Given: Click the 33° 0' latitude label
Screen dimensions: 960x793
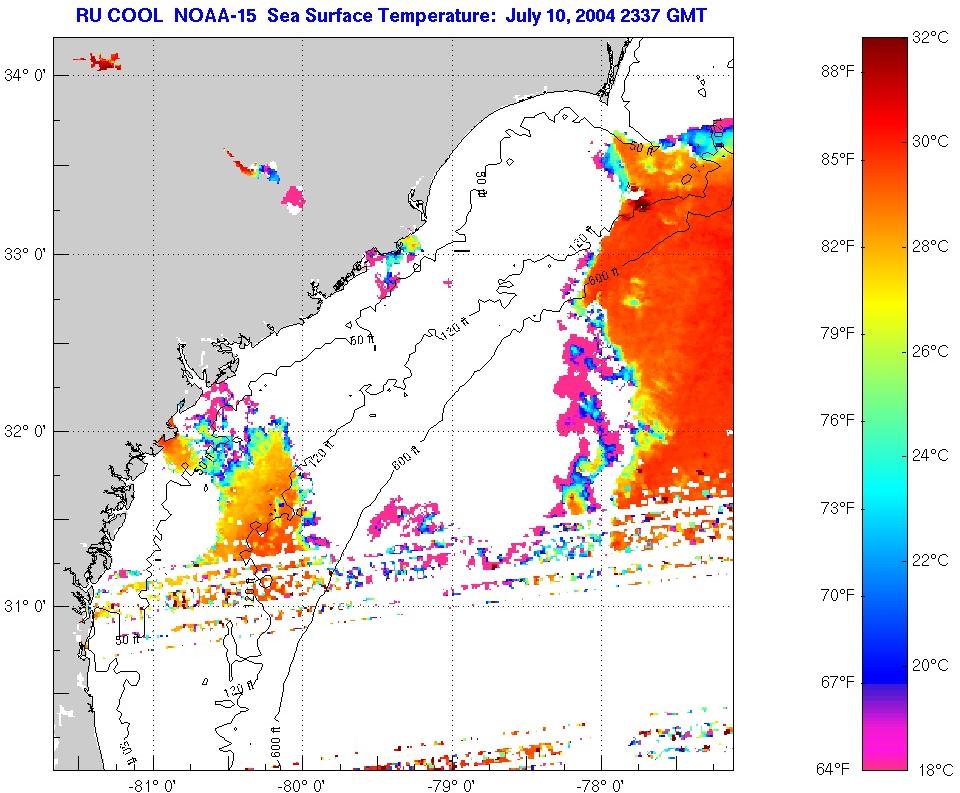Looking at the screenshot, I should [25, 254].
